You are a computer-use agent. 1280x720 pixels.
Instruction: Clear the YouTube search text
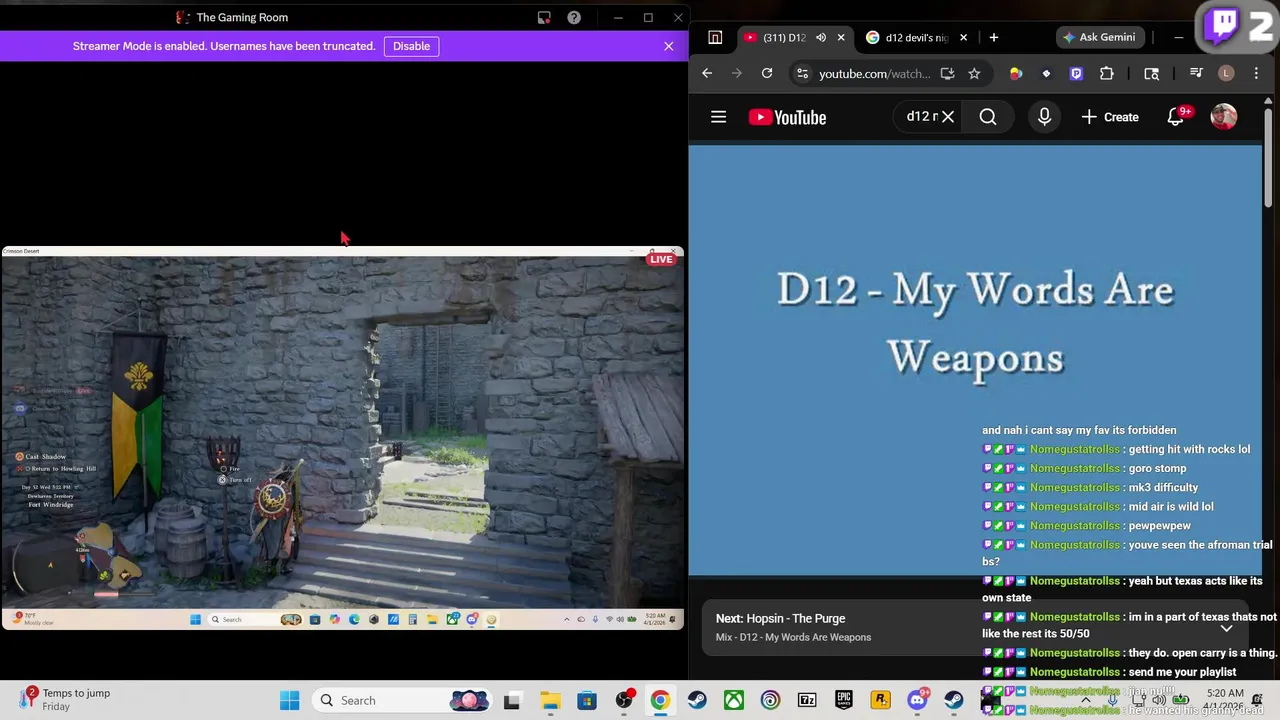[948, 117]
